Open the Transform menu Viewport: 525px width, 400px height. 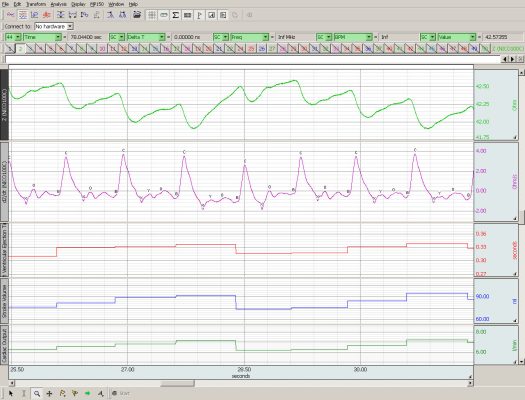[36, 4]
